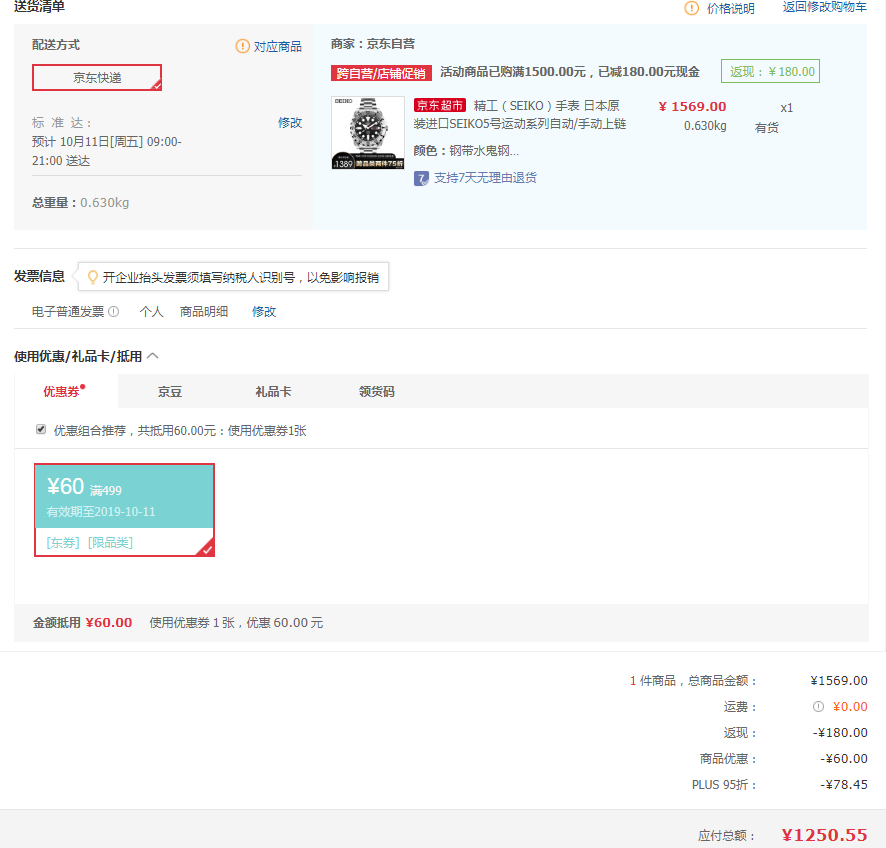Switch to the 京豆 tab

click(170, 391)
